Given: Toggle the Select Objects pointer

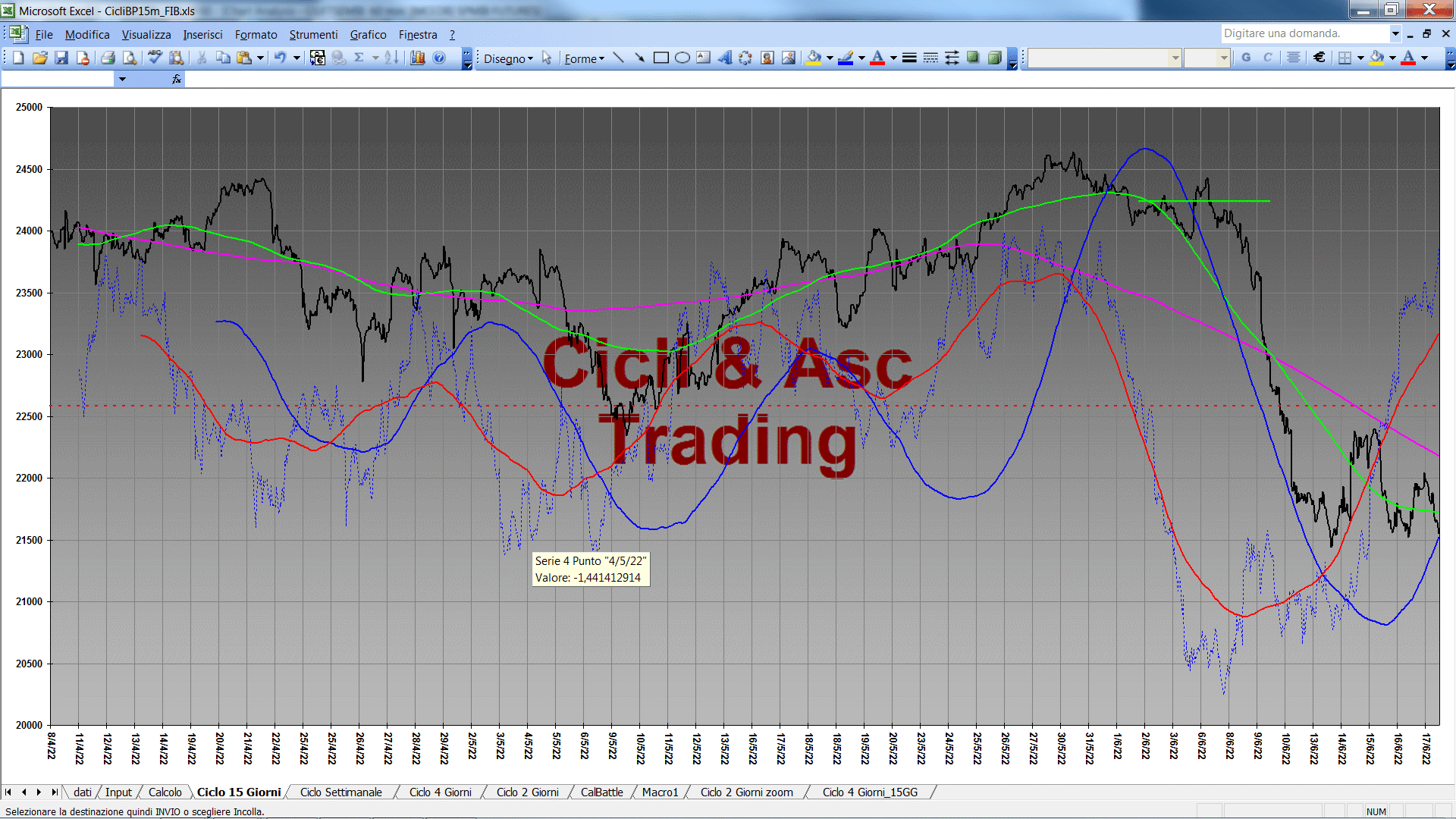Looking at the screenshot, I should point(547,58).
